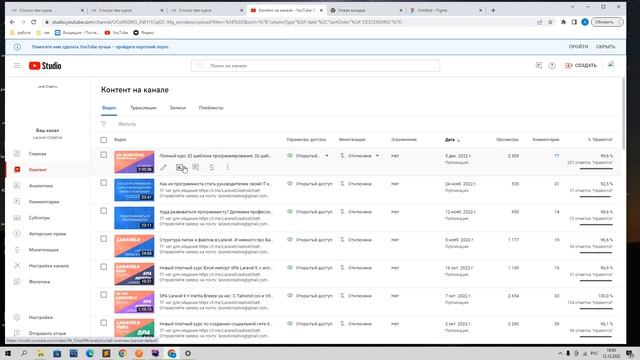Click the help question mark icon in header

552,65
